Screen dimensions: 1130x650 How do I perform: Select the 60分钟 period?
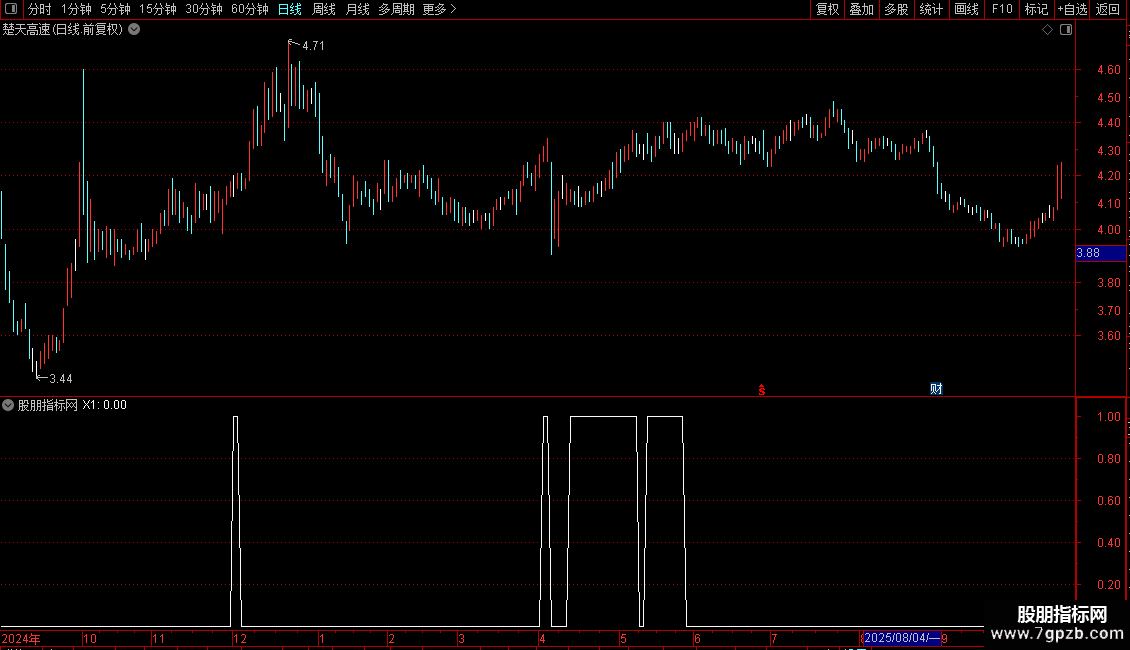(250, 9)
